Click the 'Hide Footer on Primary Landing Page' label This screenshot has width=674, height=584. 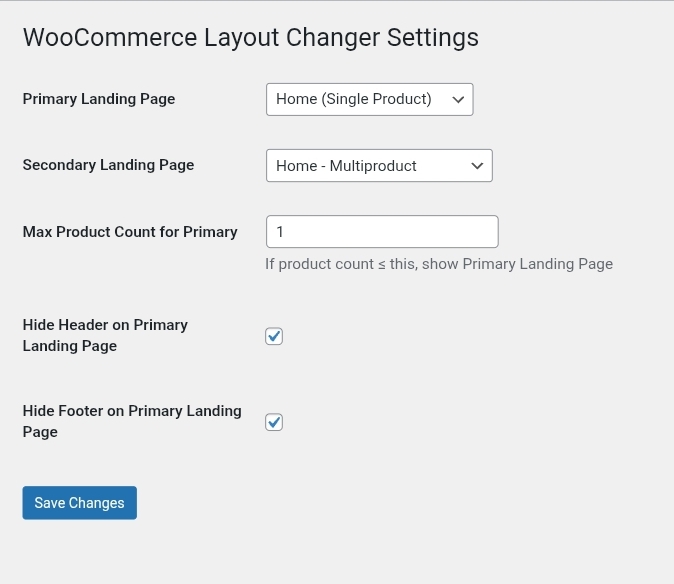pos(132,421)
